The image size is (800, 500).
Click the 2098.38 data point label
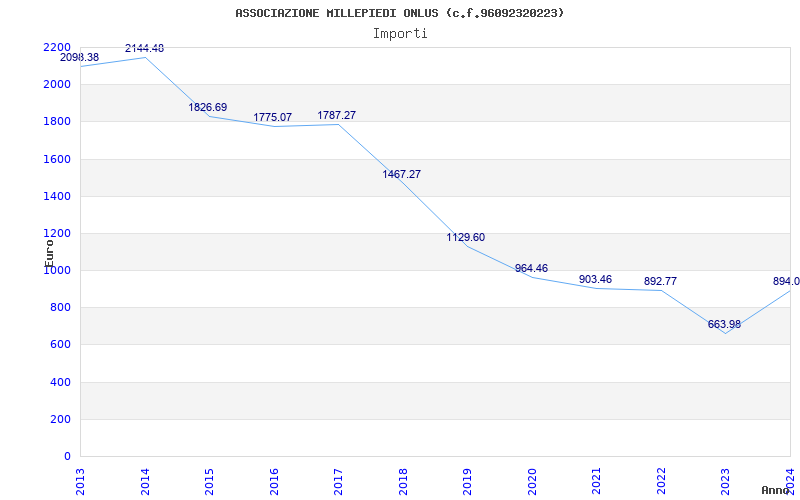pos(80,58)
